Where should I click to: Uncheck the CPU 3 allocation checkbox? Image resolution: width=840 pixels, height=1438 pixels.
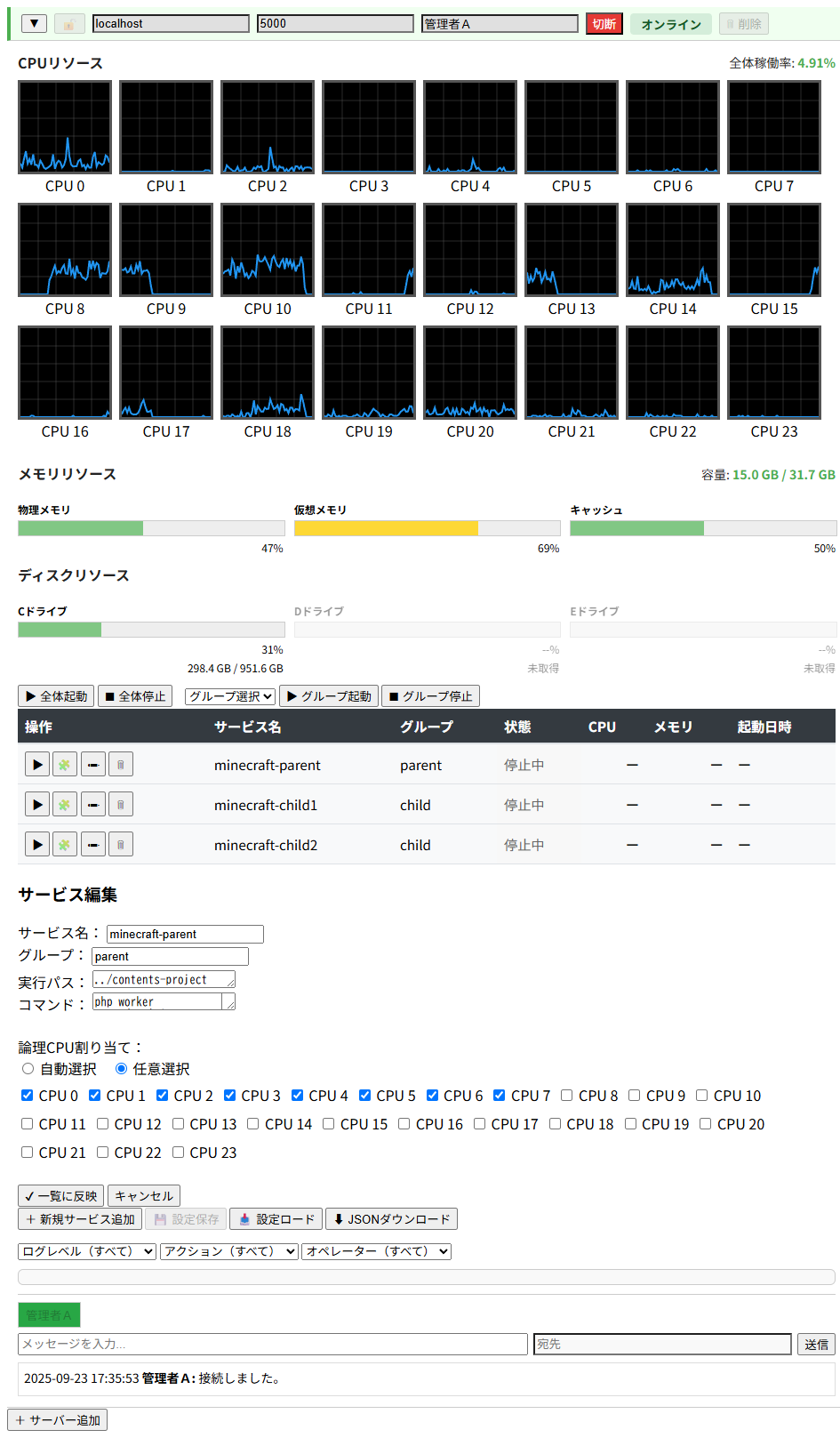point(229,1096)
